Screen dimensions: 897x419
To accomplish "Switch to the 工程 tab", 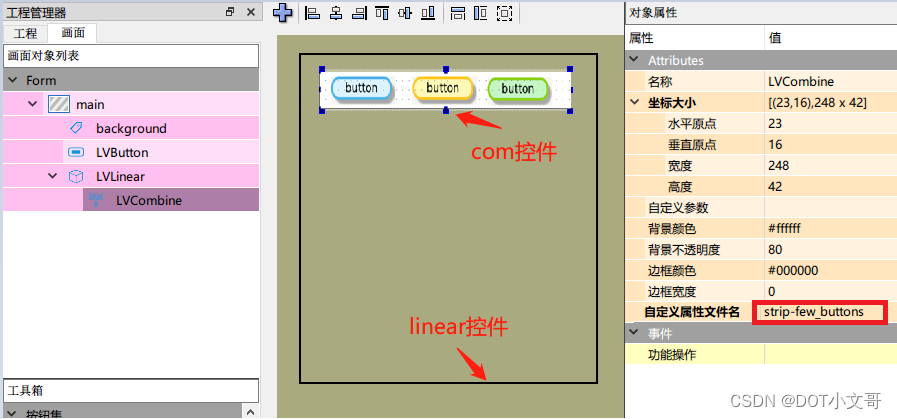I will pyautogui.click(x=25, y=33).
